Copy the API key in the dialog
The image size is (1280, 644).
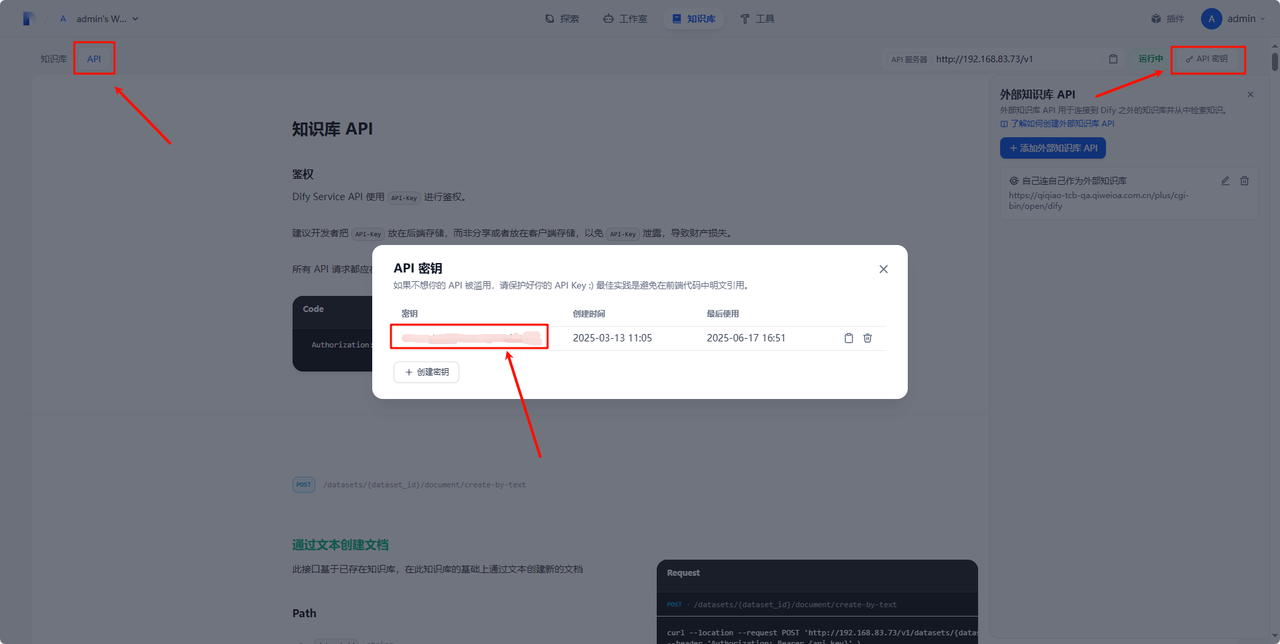[x=849, y=338]
